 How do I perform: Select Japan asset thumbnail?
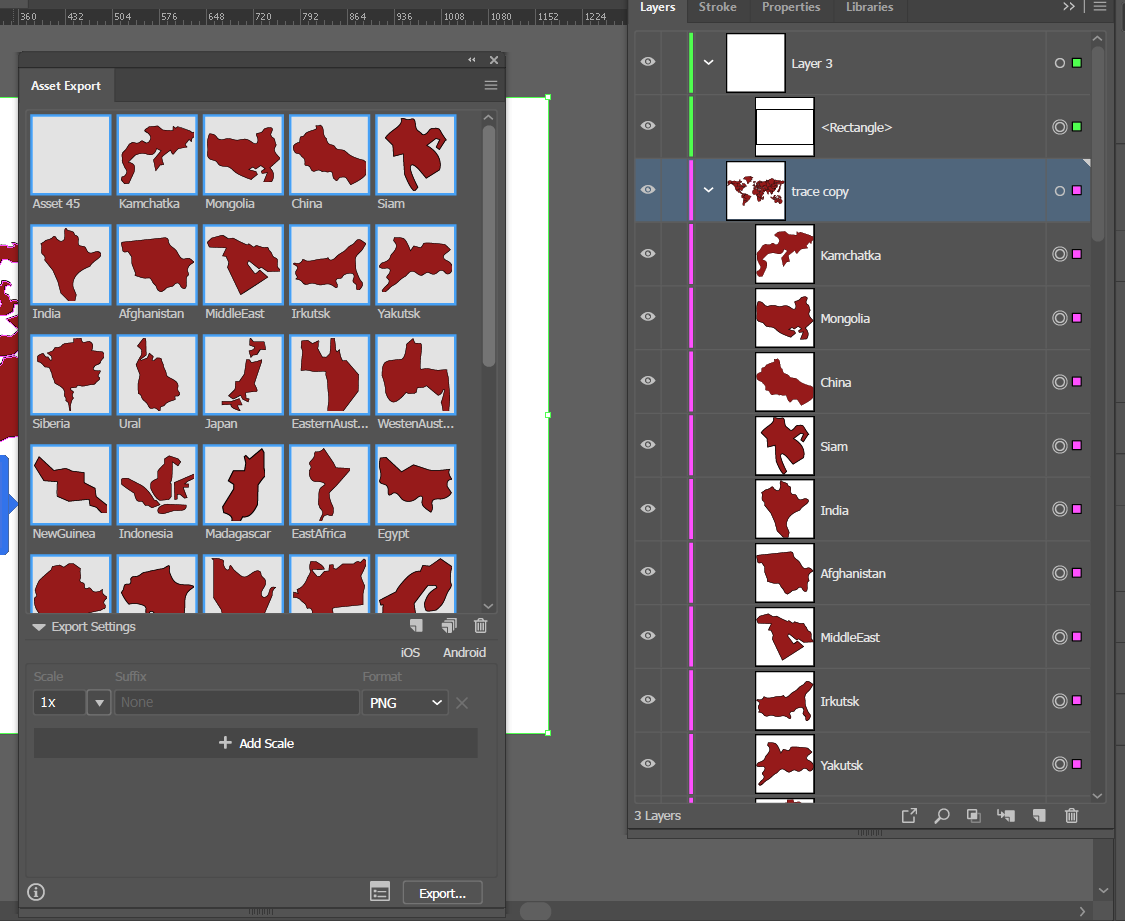(x=243, y=375)
